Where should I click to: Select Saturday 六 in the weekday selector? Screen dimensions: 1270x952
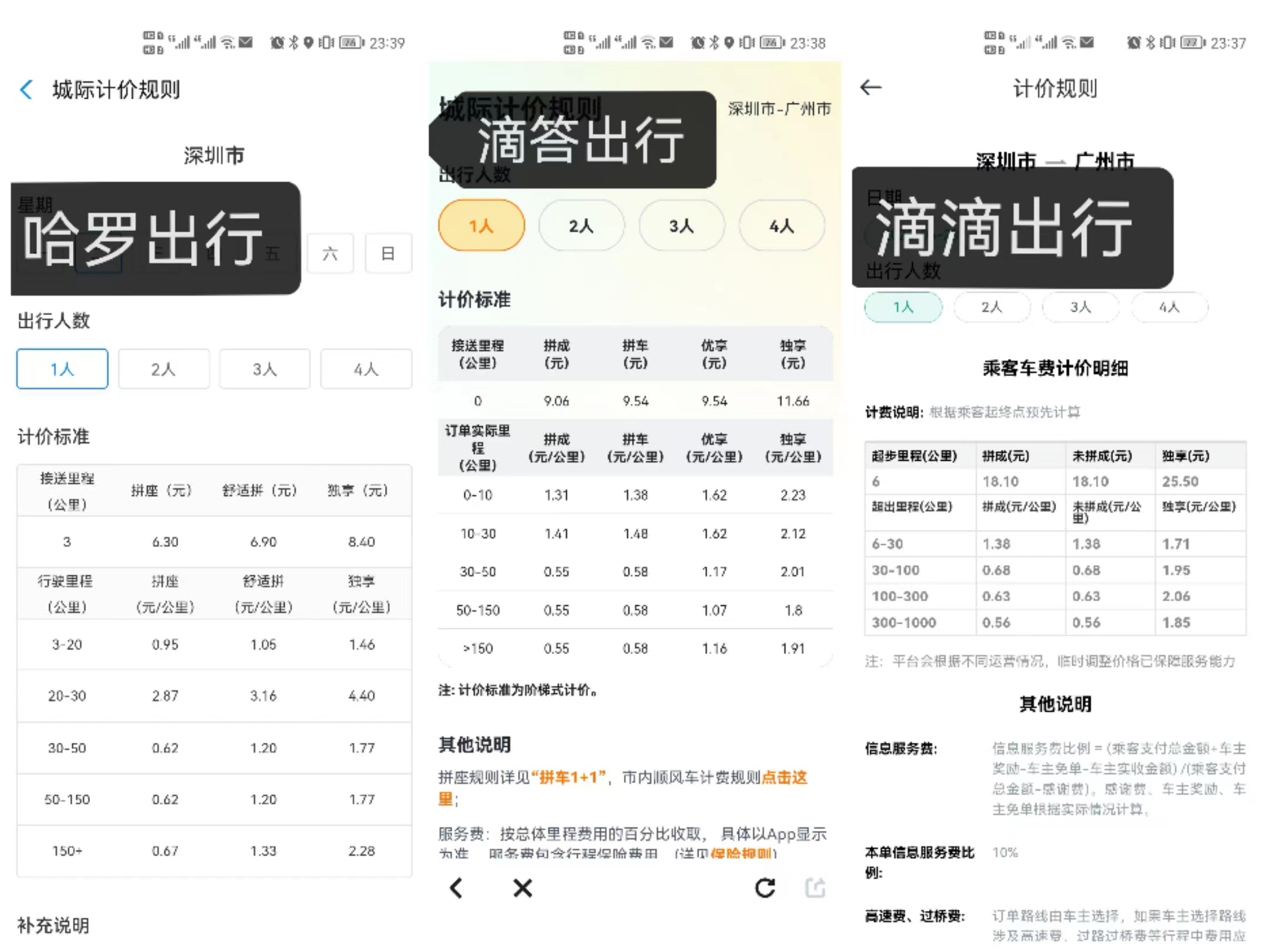(330, 253)
